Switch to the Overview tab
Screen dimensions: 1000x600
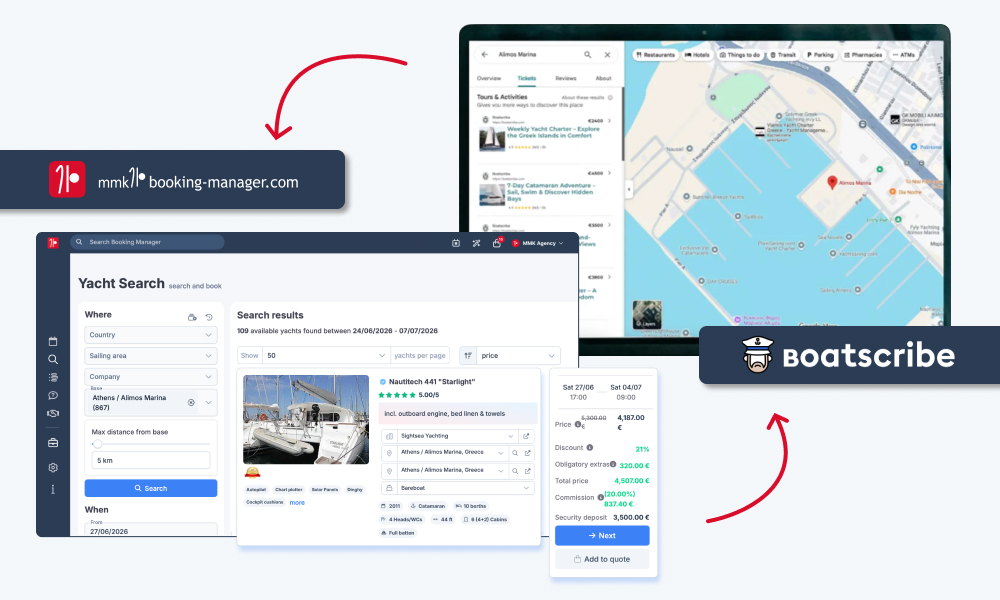(489, 78)
